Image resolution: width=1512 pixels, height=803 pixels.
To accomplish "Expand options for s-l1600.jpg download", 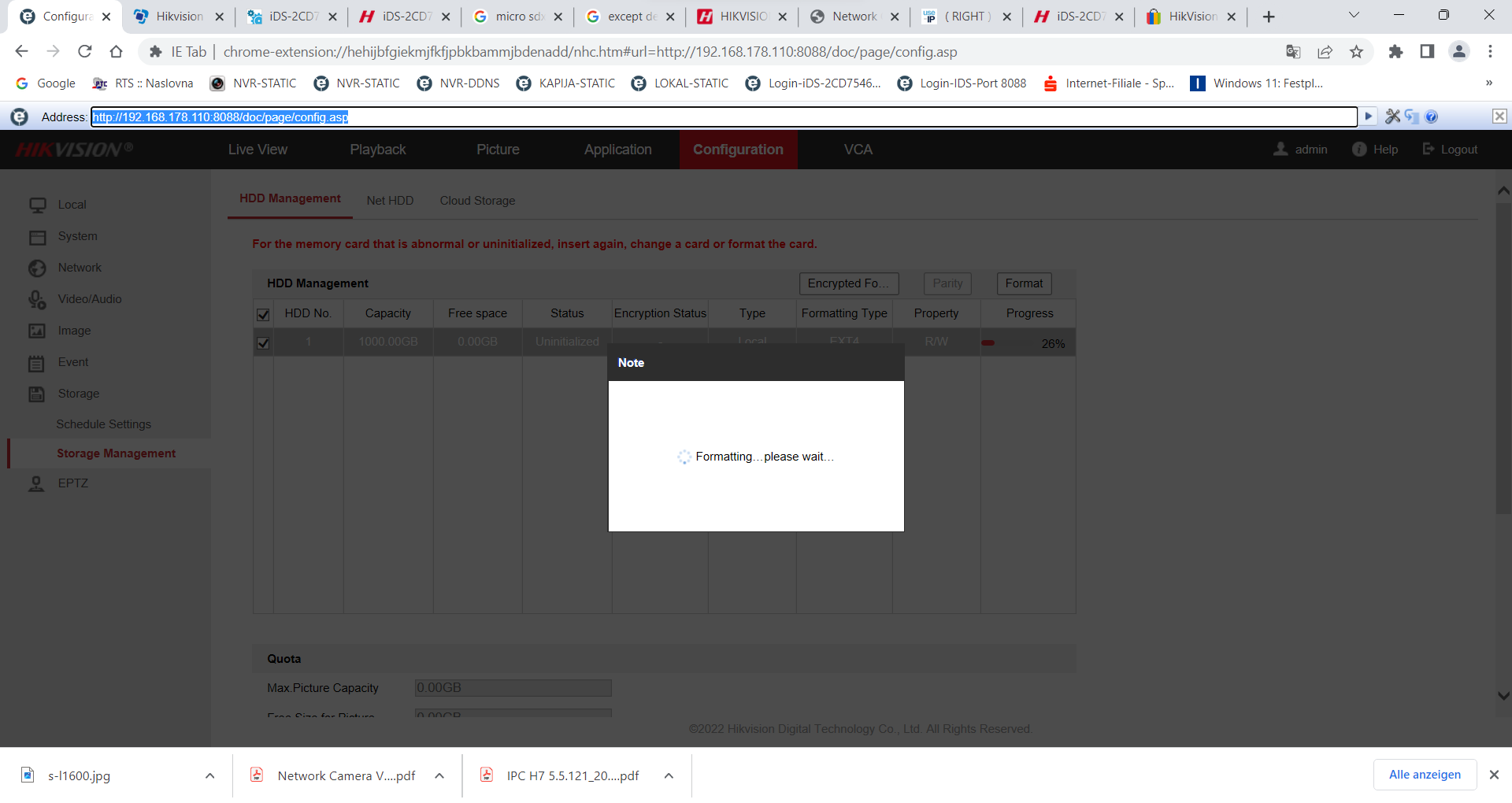I will click(x=210, y=775).
